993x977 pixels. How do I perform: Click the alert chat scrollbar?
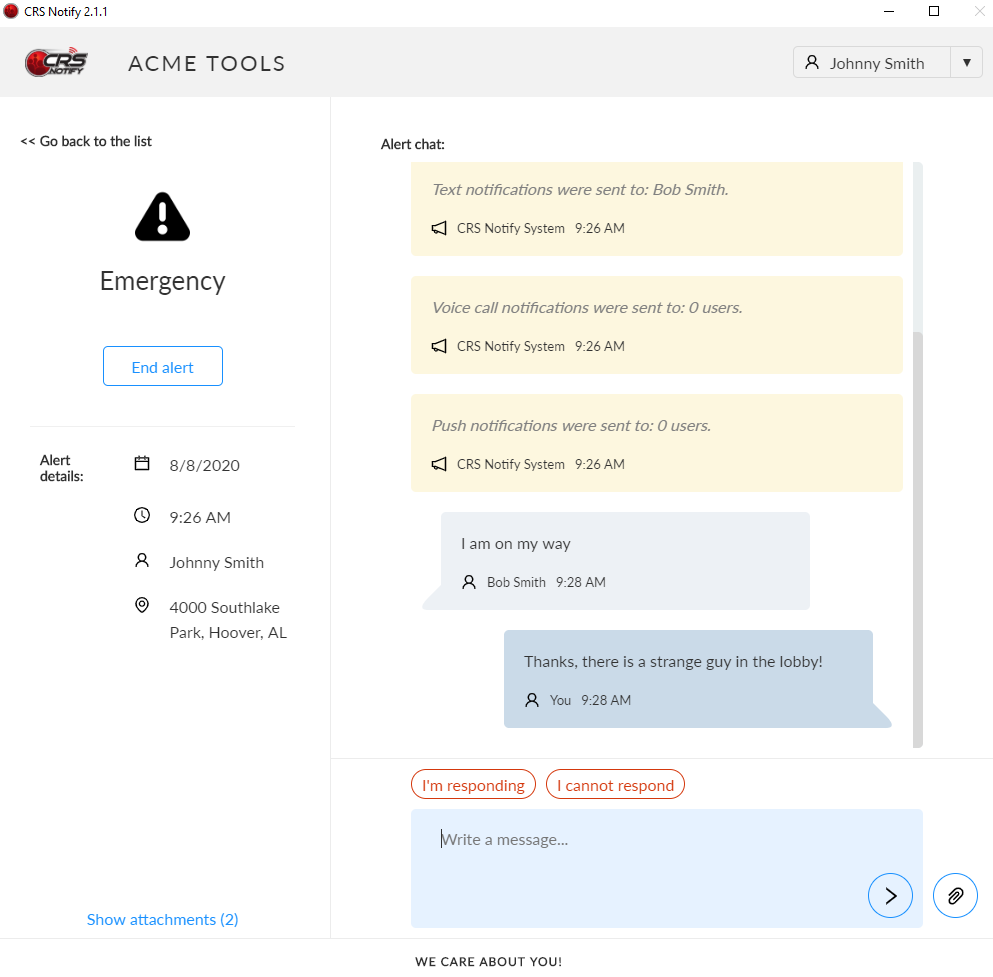coord(917,540)
